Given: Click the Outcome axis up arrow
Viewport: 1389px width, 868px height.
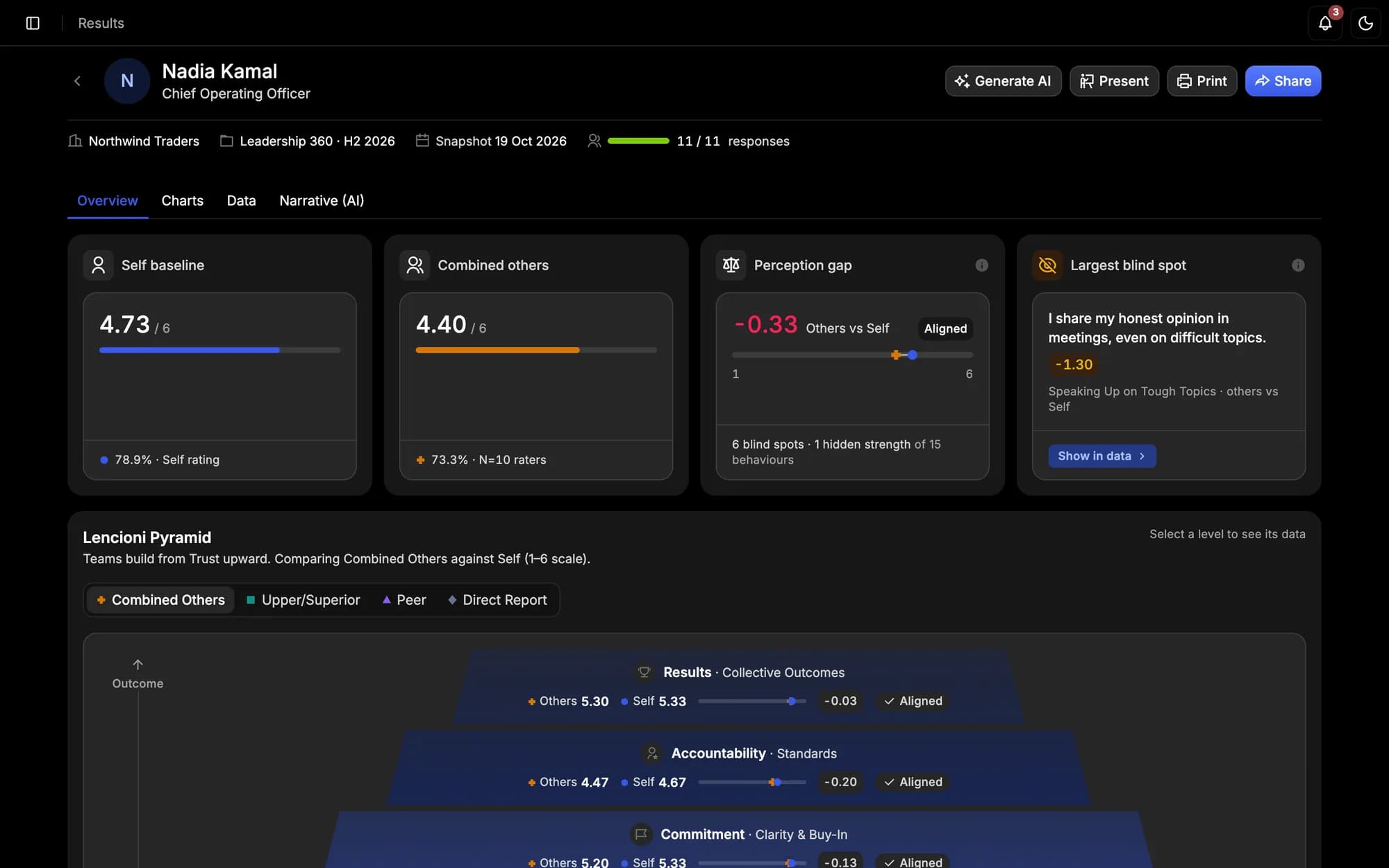Looking at the screenshot, I should tap(138, 665).
